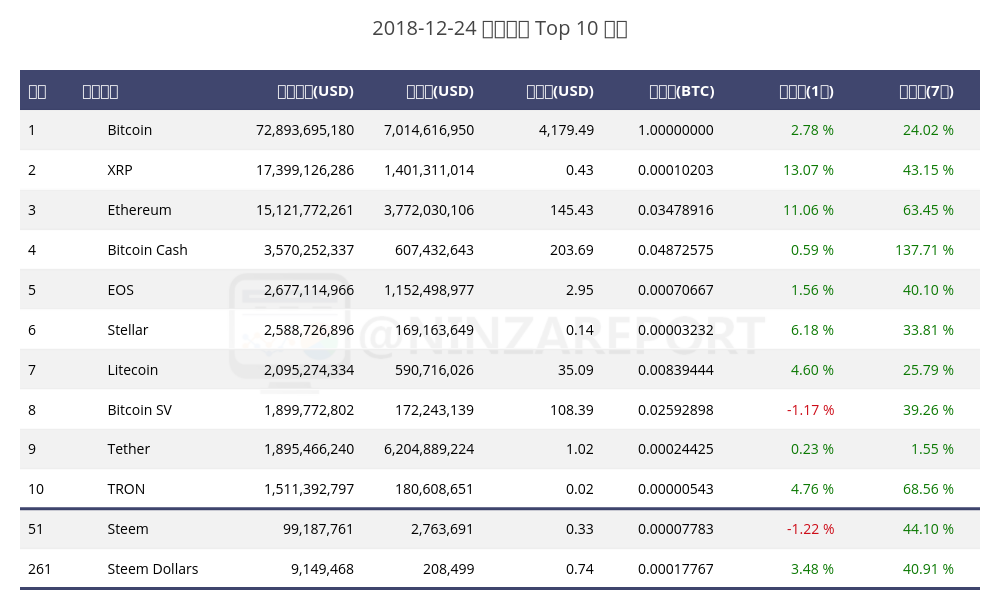Select Steem Dollars cap 9,149,468
The image size is (1000, 610).
(x=322, y=569)
